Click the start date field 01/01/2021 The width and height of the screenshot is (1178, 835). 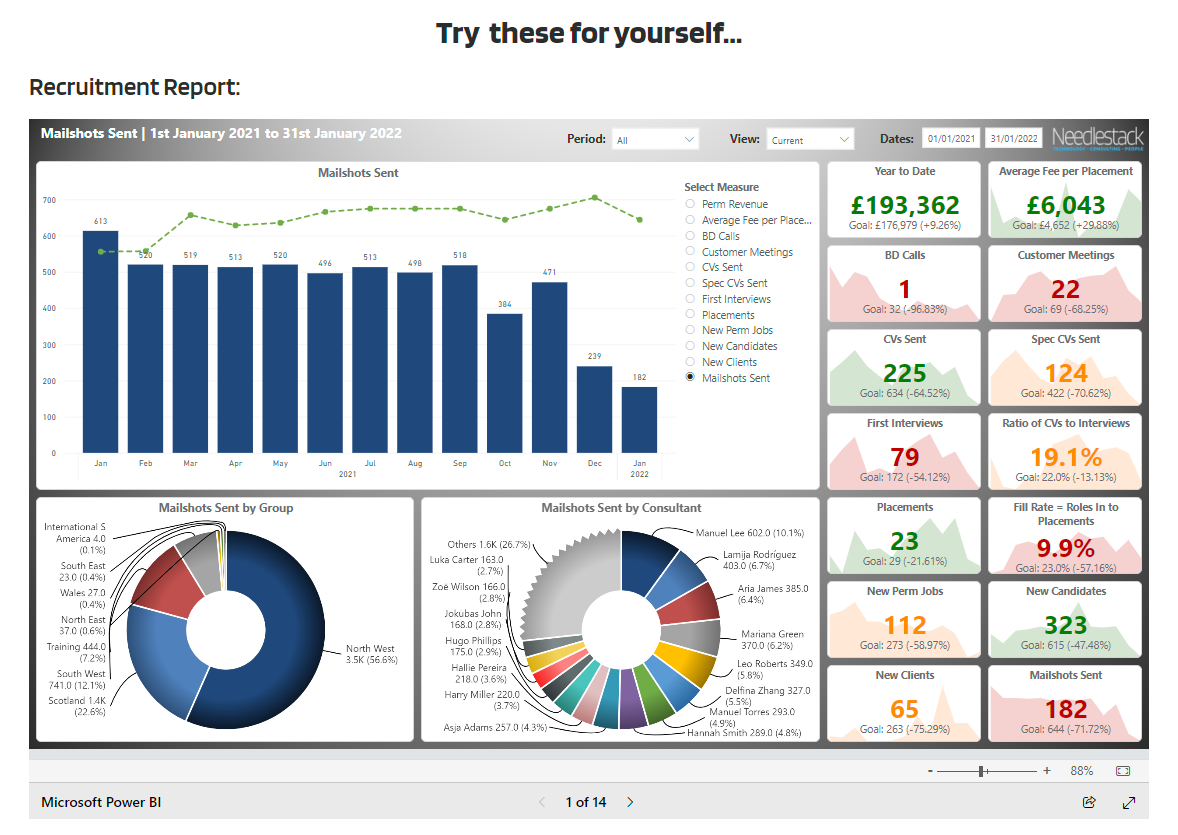[950, 140]
